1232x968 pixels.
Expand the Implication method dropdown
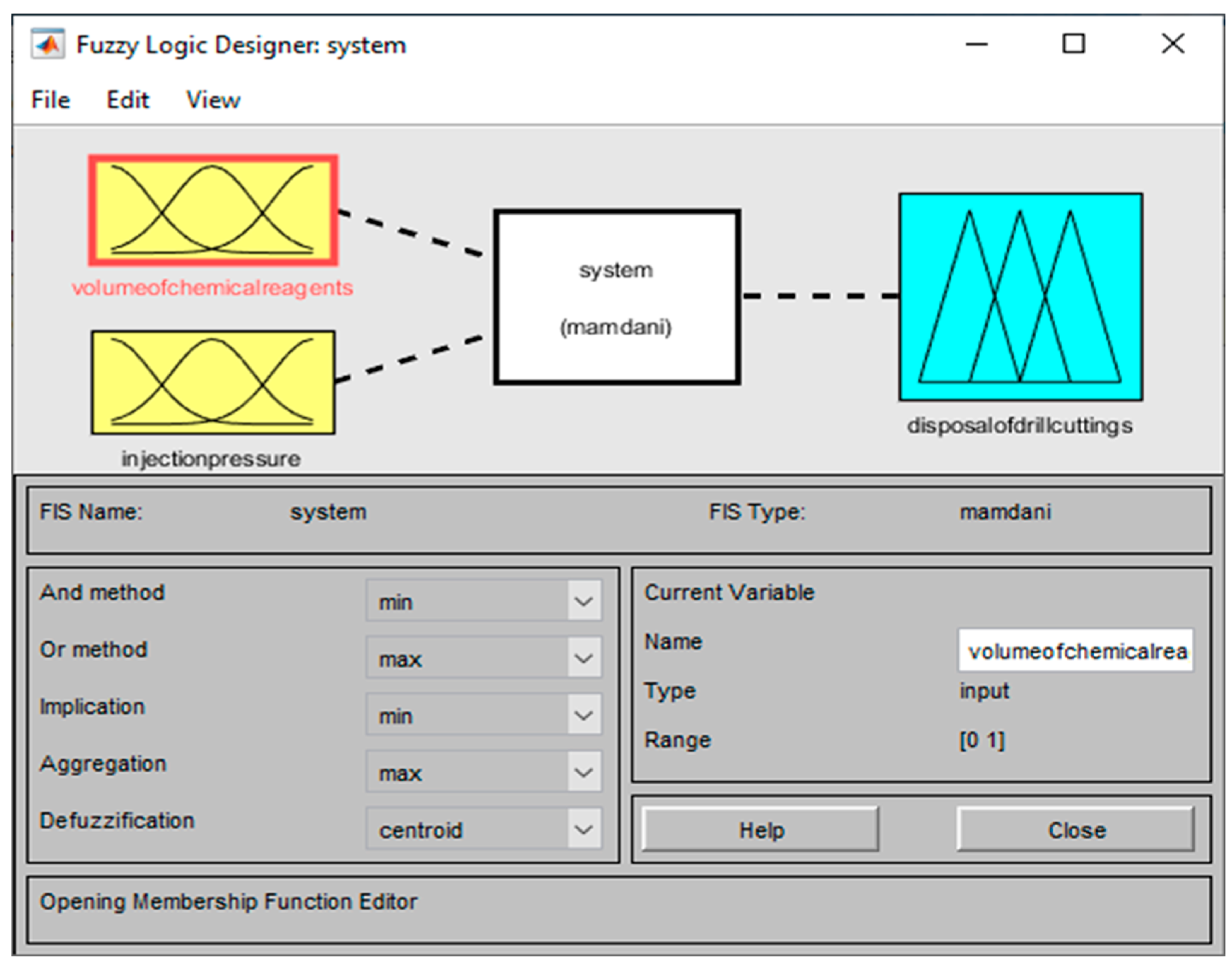point(483,715)
